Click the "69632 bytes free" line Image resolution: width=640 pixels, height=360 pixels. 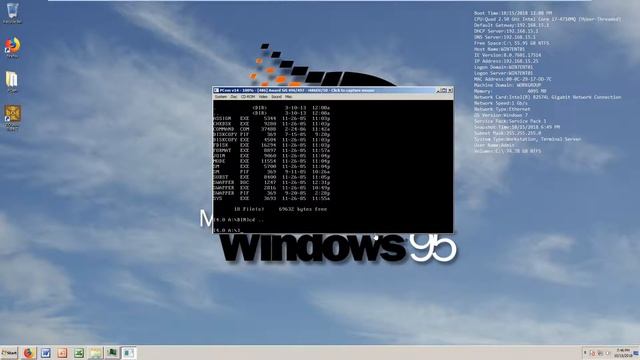[303, 209]
